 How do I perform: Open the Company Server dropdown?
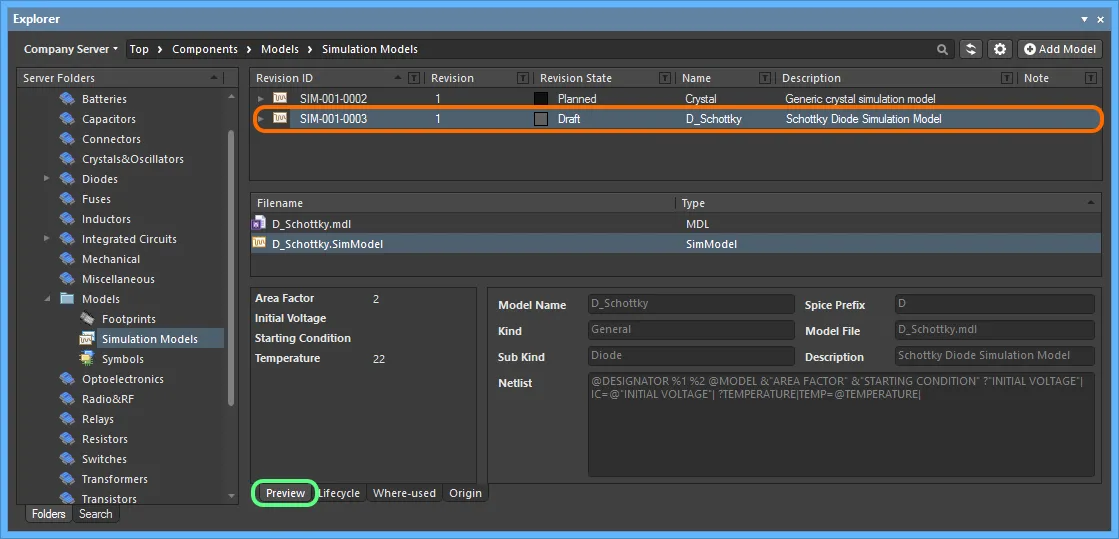pos(71,49)
